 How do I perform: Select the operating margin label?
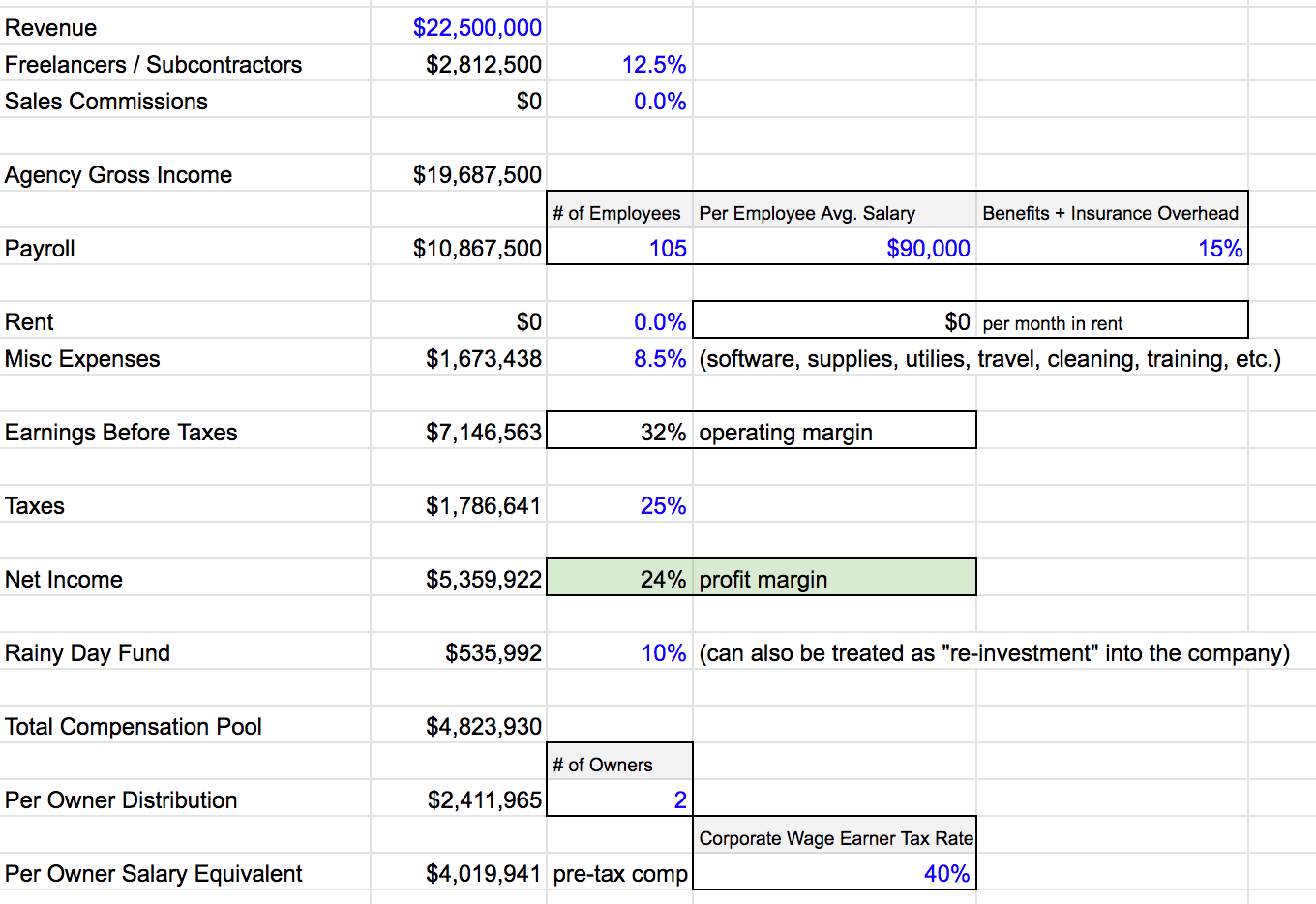[x=786, y=433]
